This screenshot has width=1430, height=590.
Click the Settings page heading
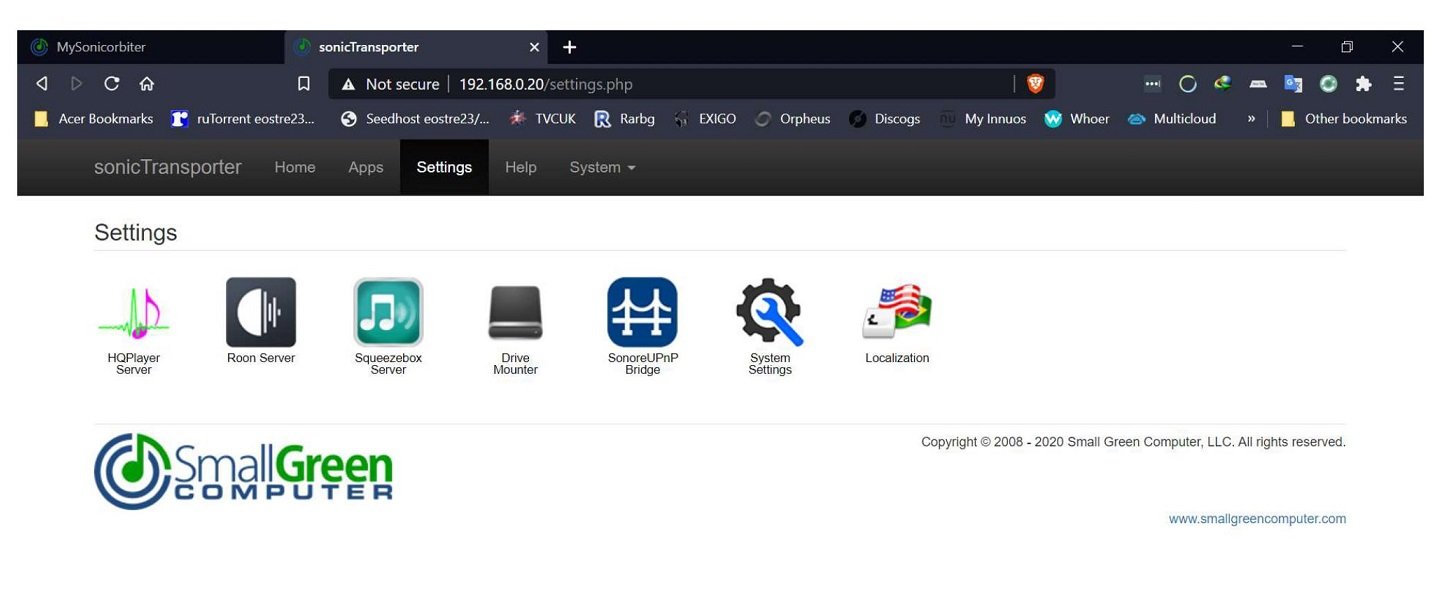click(136, 232)
